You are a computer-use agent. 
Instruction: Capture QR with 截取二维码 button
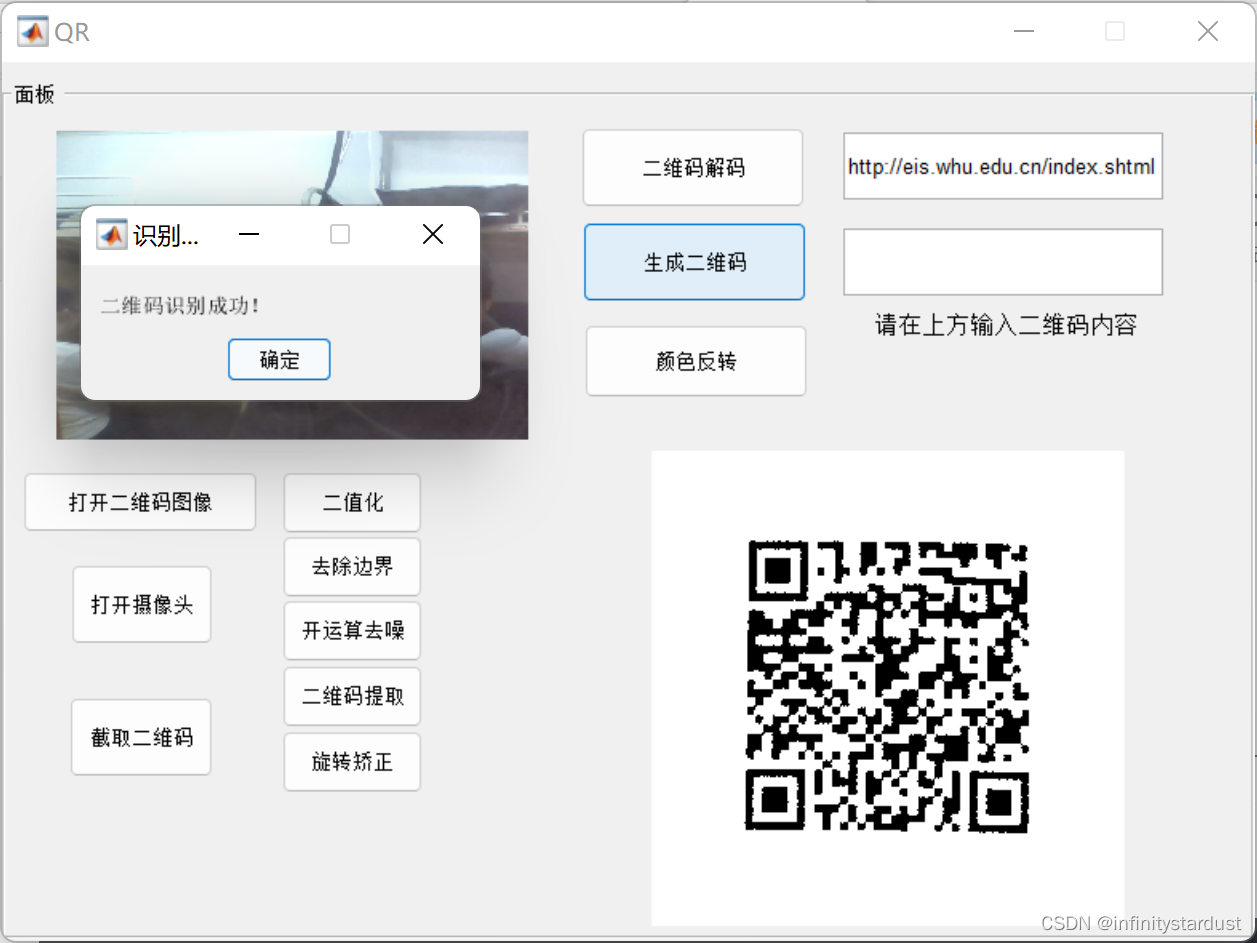point(140,737)
